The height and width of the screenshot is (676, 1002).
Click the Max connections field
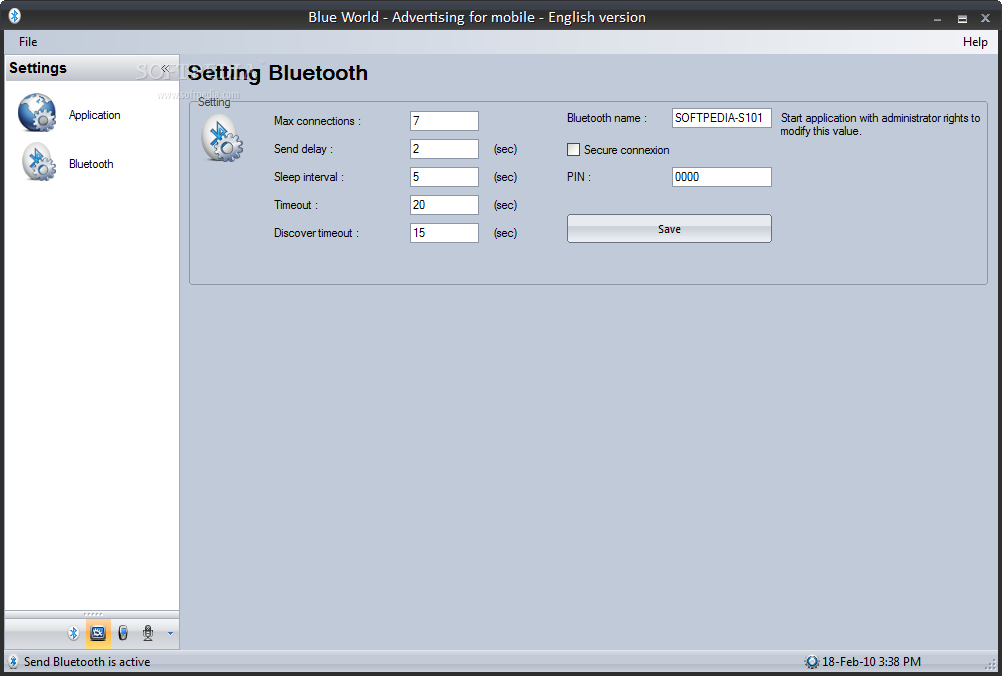(x=444, y=121)
